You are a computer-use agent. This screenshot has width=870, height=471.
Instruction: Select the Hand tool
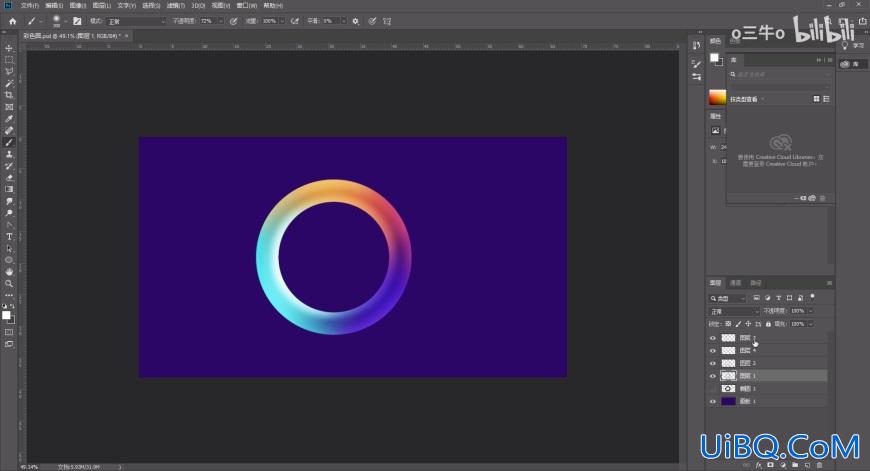coord(9,272)
